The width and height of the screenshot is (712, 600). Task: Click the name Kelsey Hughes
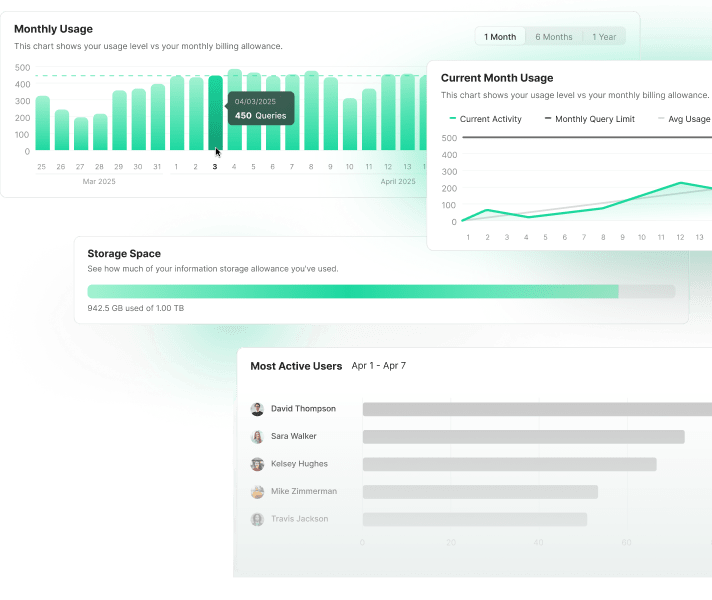299,464
